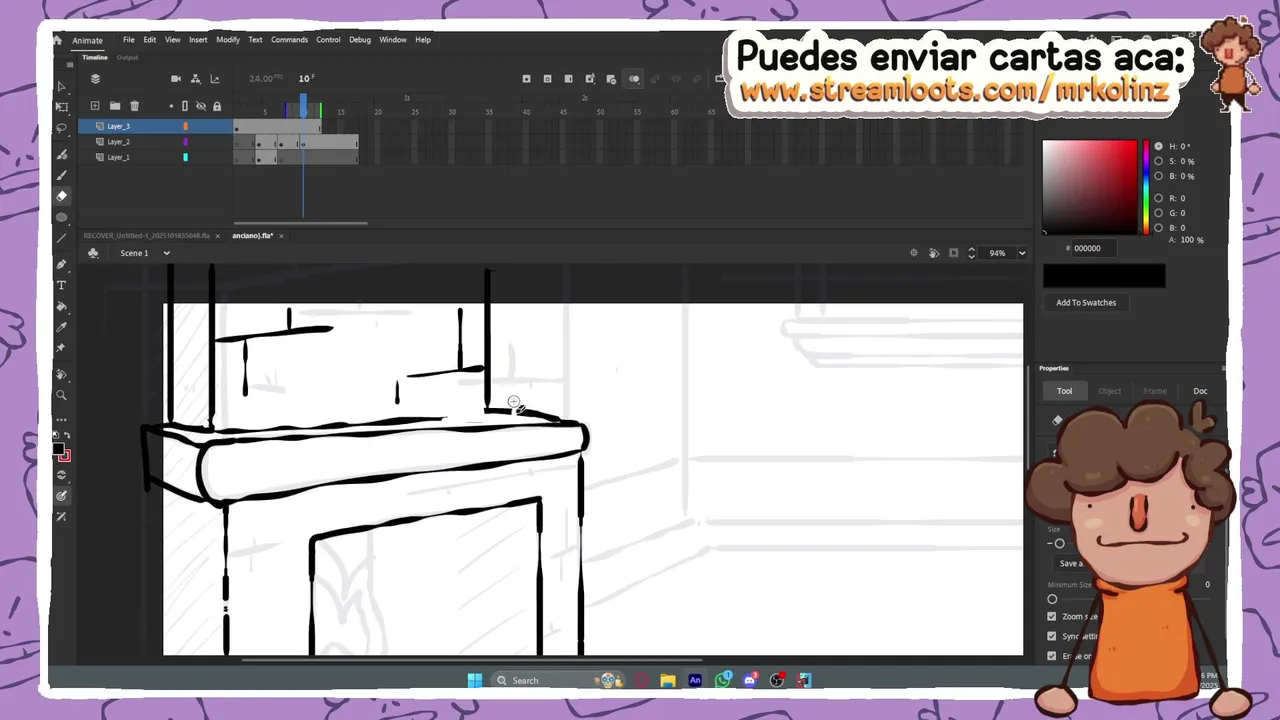Insert keyframe from timeline toolbar
1280x720 pixels.
point(527,79)
